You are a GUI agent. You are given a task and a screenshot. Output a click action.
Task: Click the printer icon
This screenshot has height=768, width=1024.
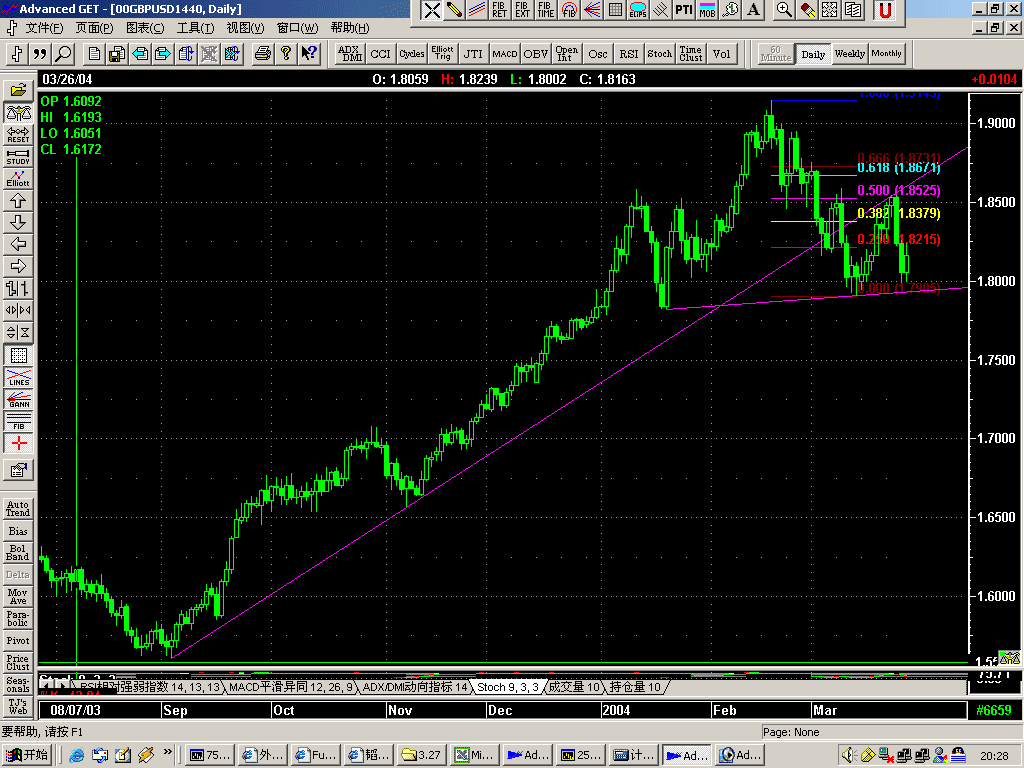tap(263, 54)
